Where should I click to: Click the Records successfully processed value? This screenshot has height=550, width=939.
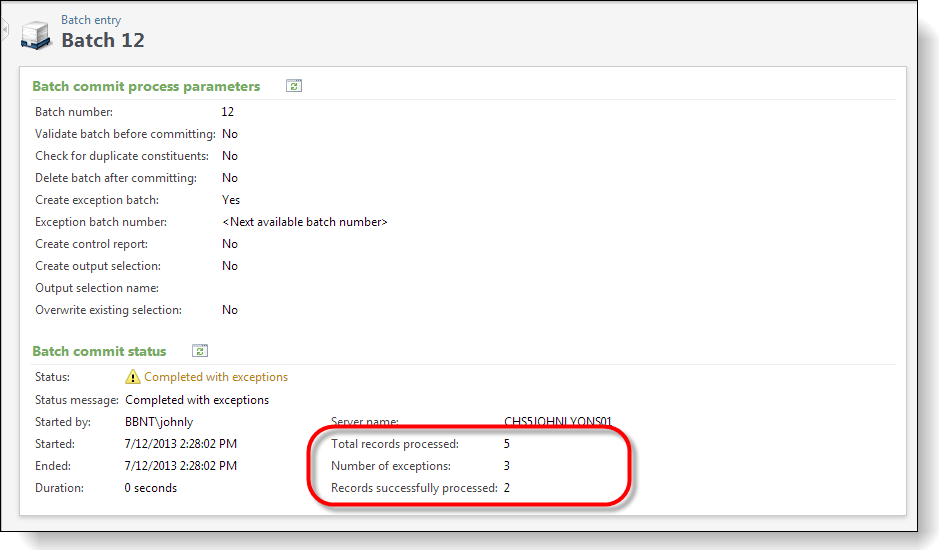coord(507,488)
